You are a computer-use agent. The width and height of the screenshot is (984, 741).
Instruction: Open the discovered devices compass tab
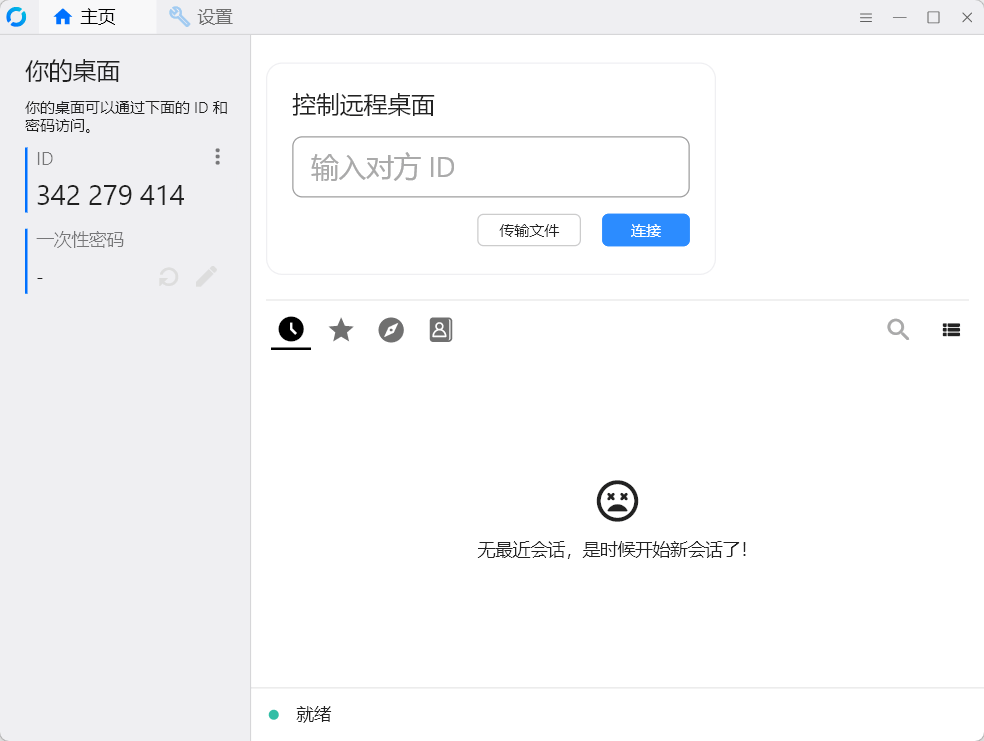click(x=391, y=330)
